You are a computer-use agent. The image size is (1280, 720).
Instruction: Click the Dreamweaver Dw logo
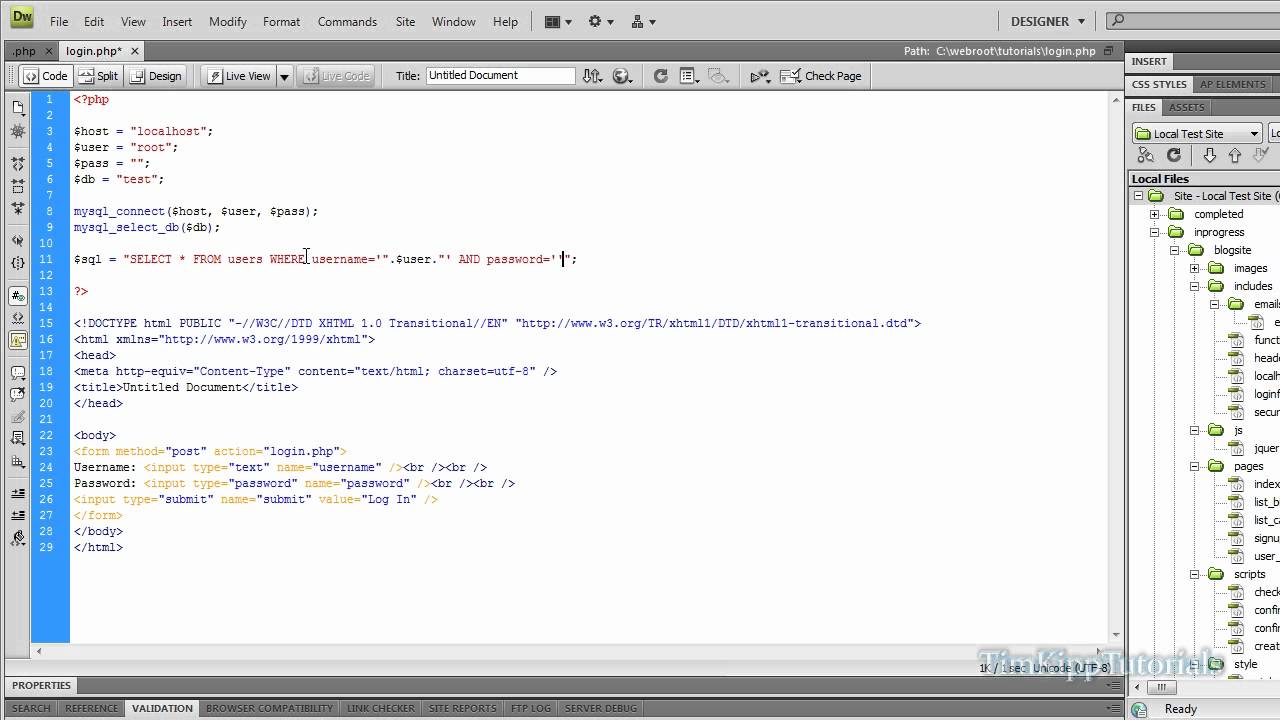pos(21,19)
